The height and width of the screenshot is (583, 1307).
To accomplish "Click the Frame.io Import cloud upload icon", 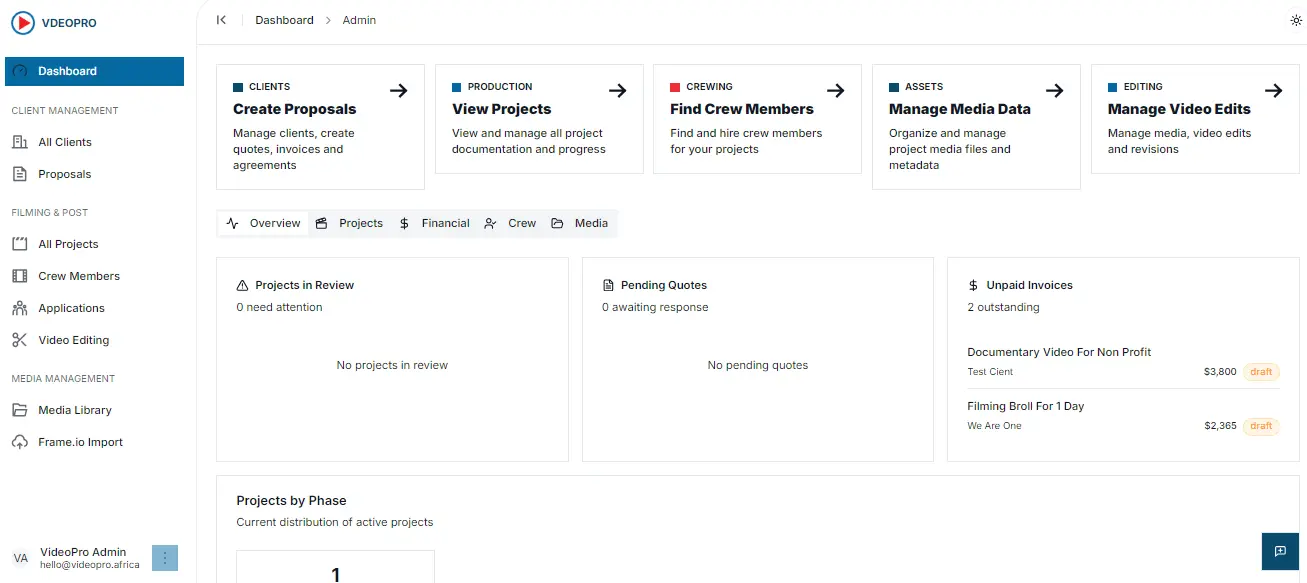I will click(20, 442).
